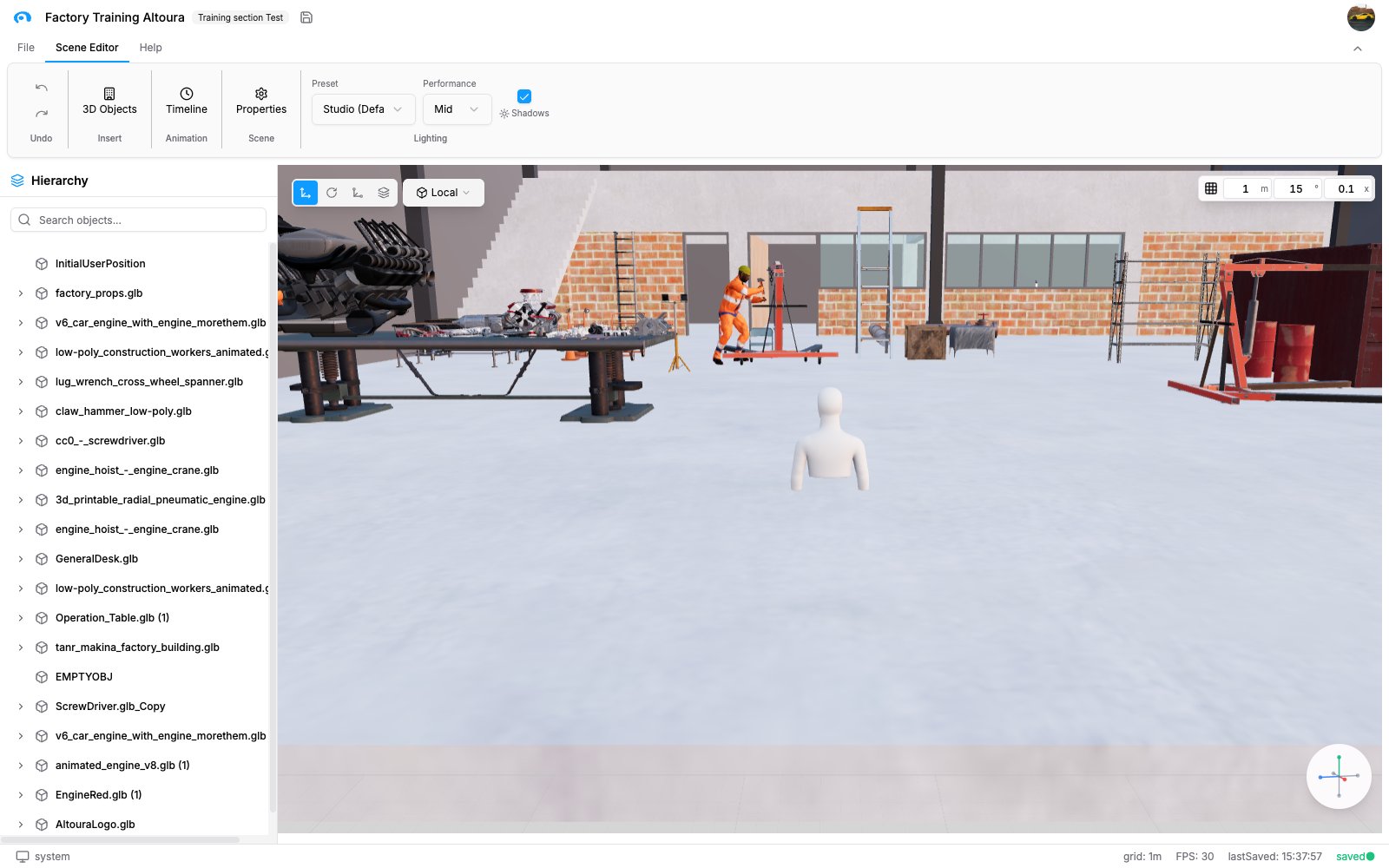Click the hierarchy horizontal scrollbar
This screenshot has width=1389, height=868.
(120, 839)
